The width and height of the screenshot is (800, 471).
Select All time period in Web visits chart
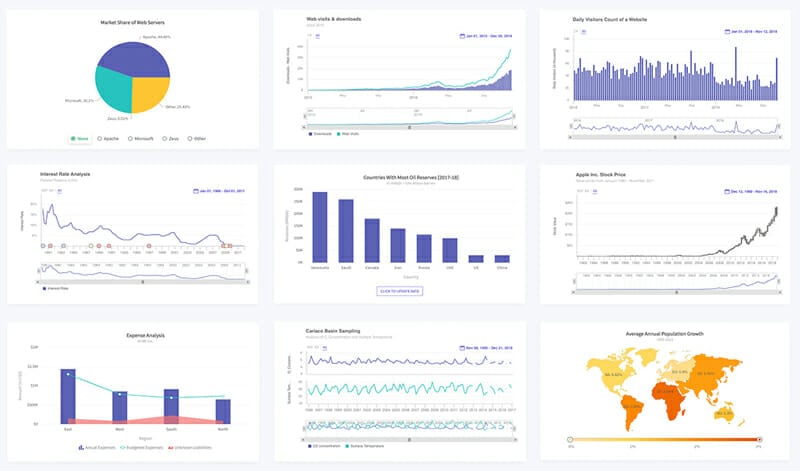point(317,36)
